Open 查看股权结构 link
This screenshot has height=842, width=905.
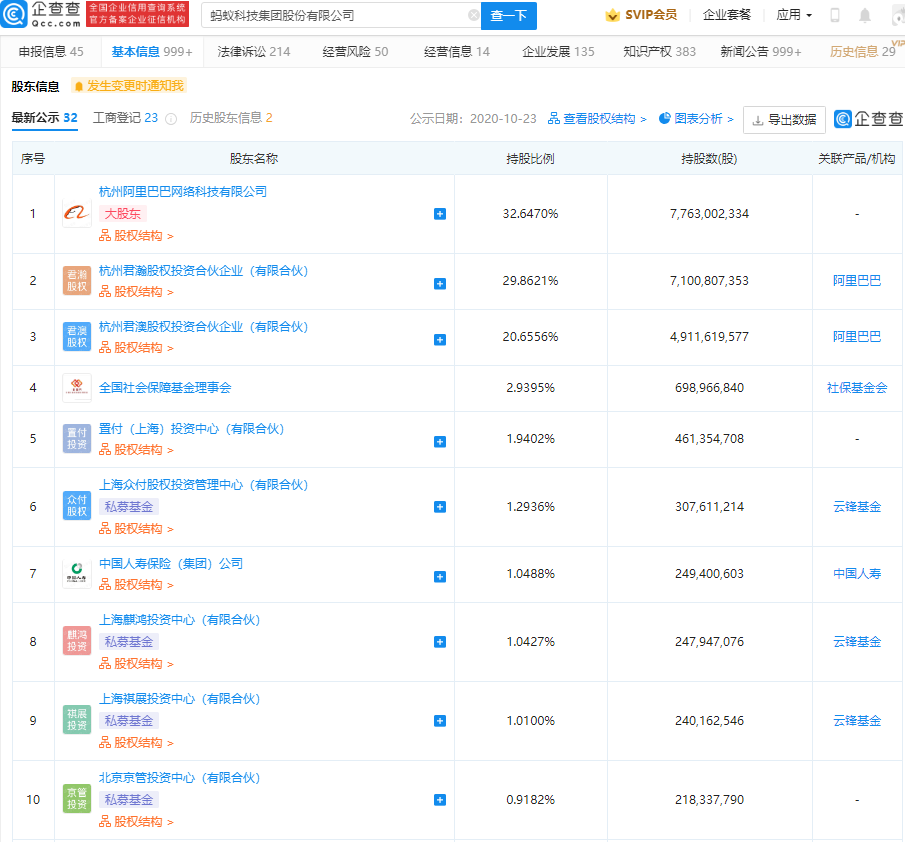click(597, 119)
